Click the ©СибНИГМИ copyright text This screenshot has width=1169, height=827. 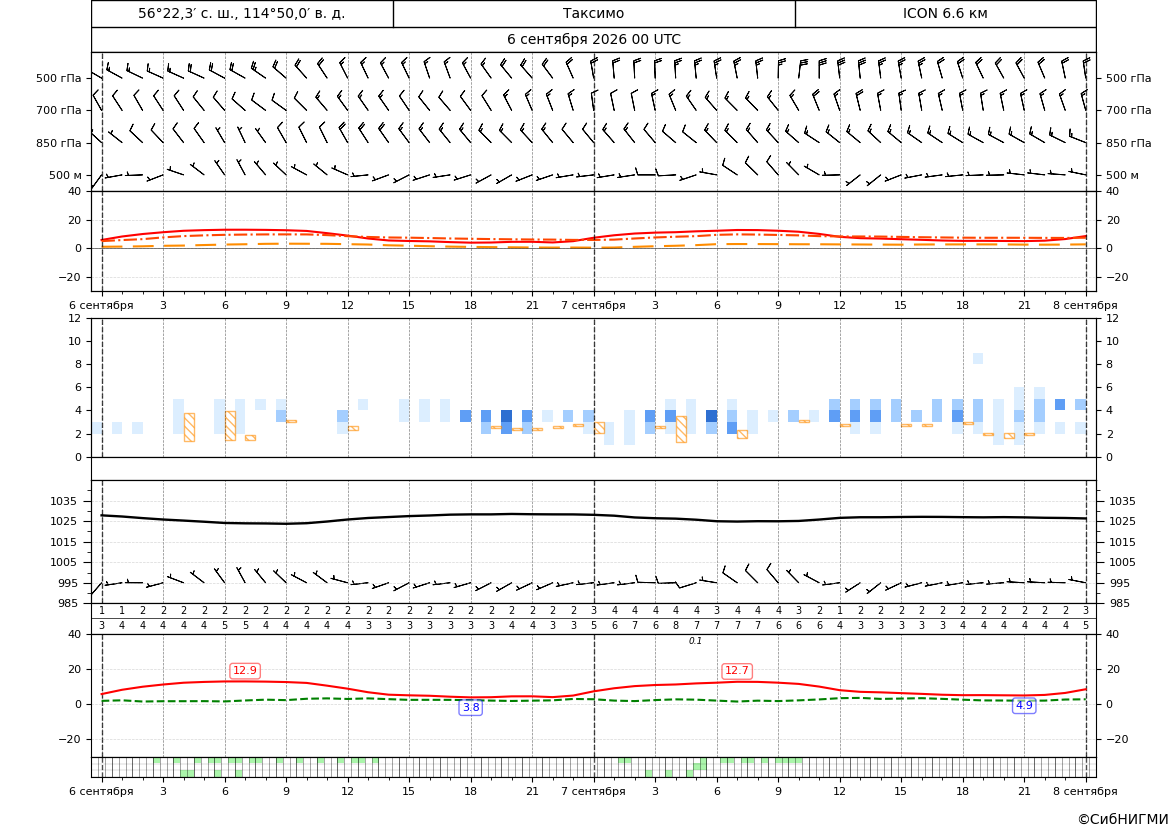[x=1123, y=820]
